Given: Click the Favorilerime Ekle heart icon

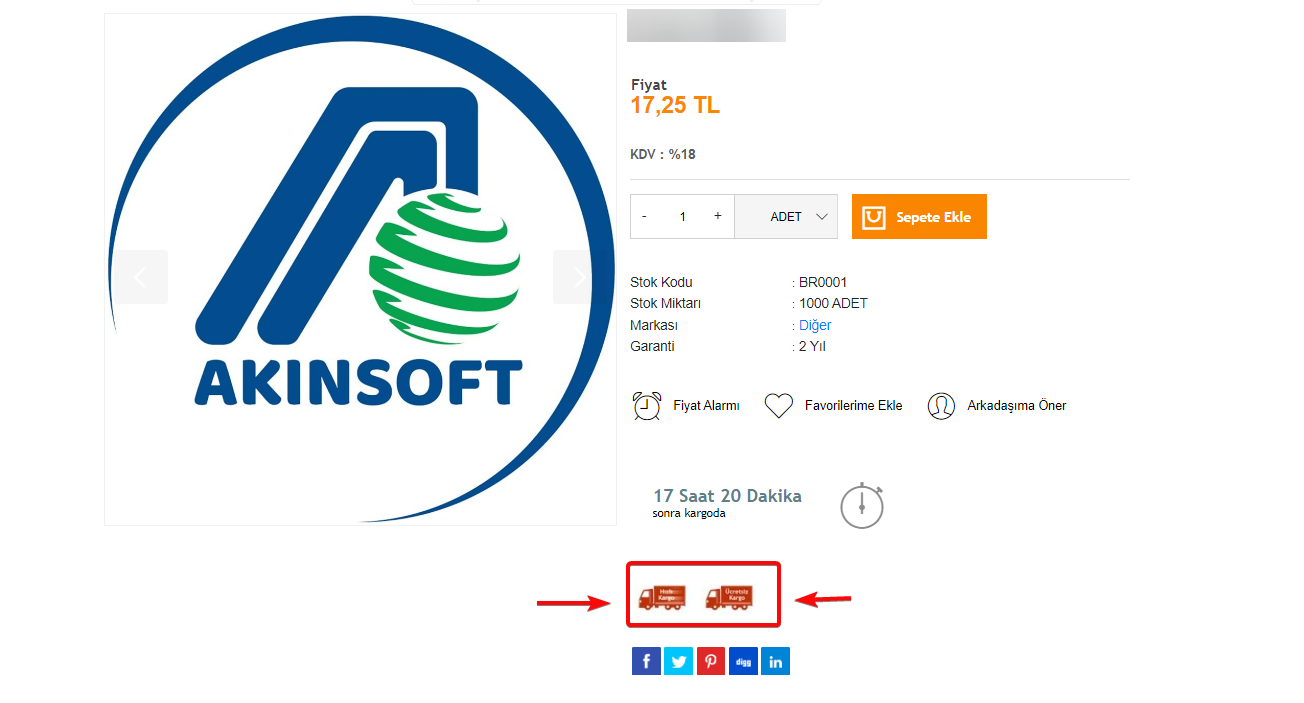Looking at the screenshot, I should coord(779,405).
